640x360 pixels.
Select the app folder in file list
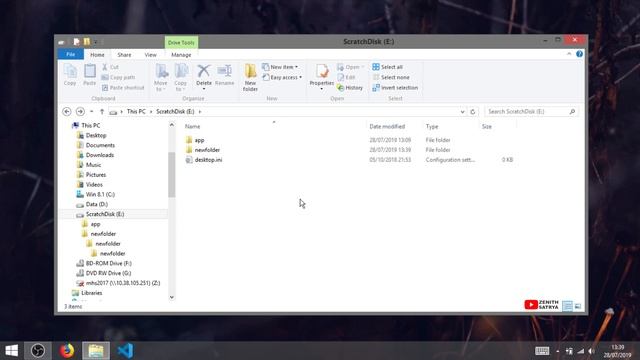199,140
